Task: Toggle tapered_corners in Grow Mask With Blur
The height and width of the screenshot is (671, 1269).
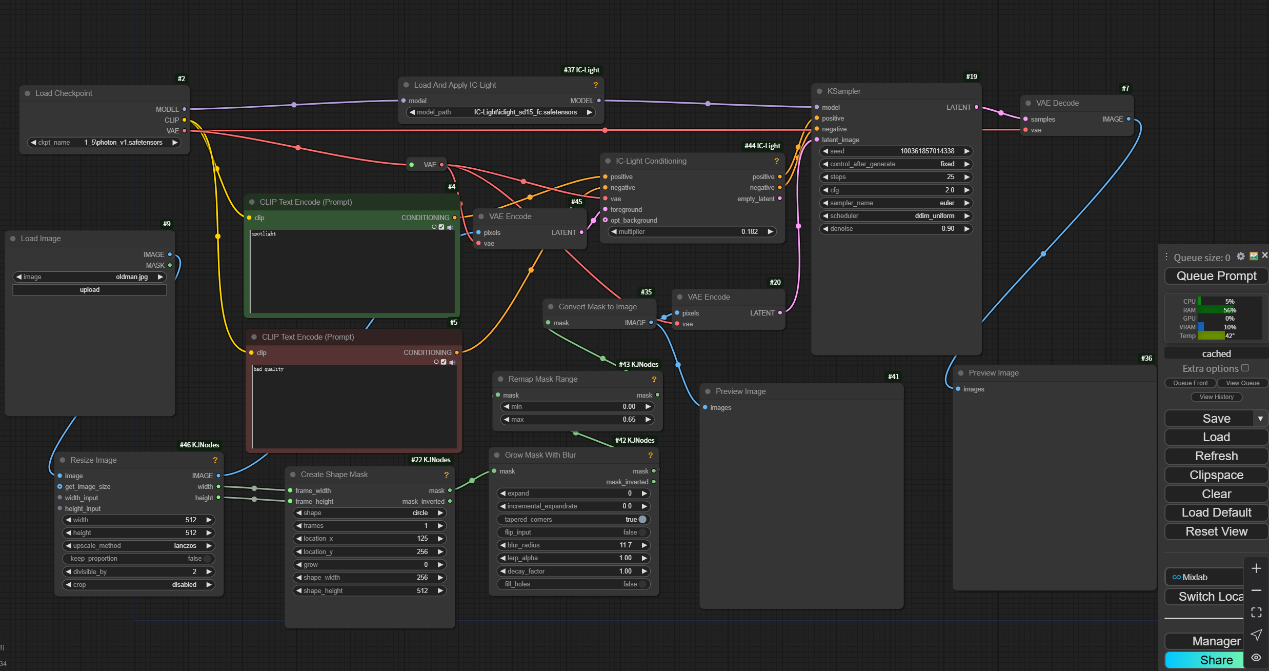Action: tap(641, 520)
